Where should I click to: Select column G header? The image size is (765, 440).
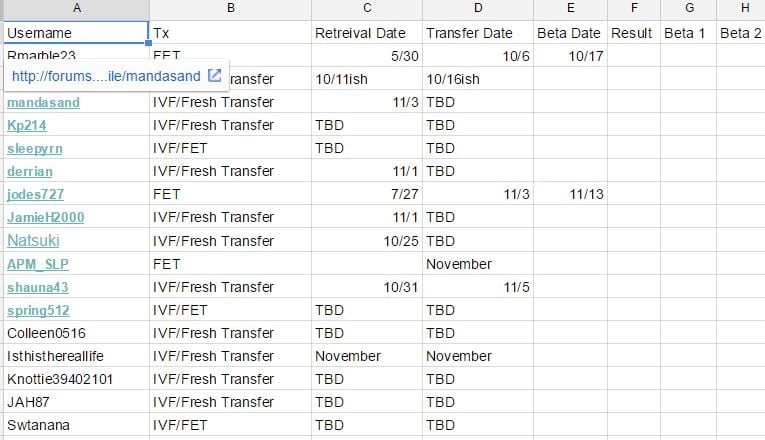(689, 8)
